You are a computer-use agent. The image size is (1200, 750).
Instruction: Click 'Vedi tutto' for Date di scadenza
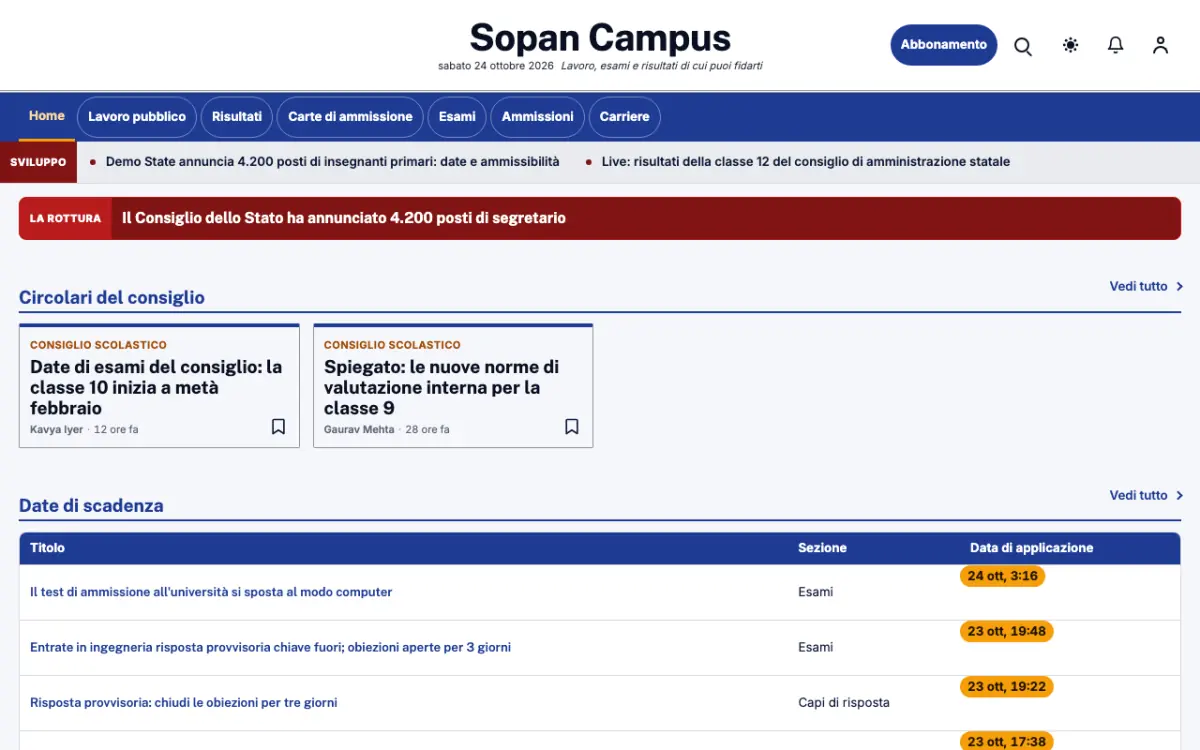point(1146,495)
